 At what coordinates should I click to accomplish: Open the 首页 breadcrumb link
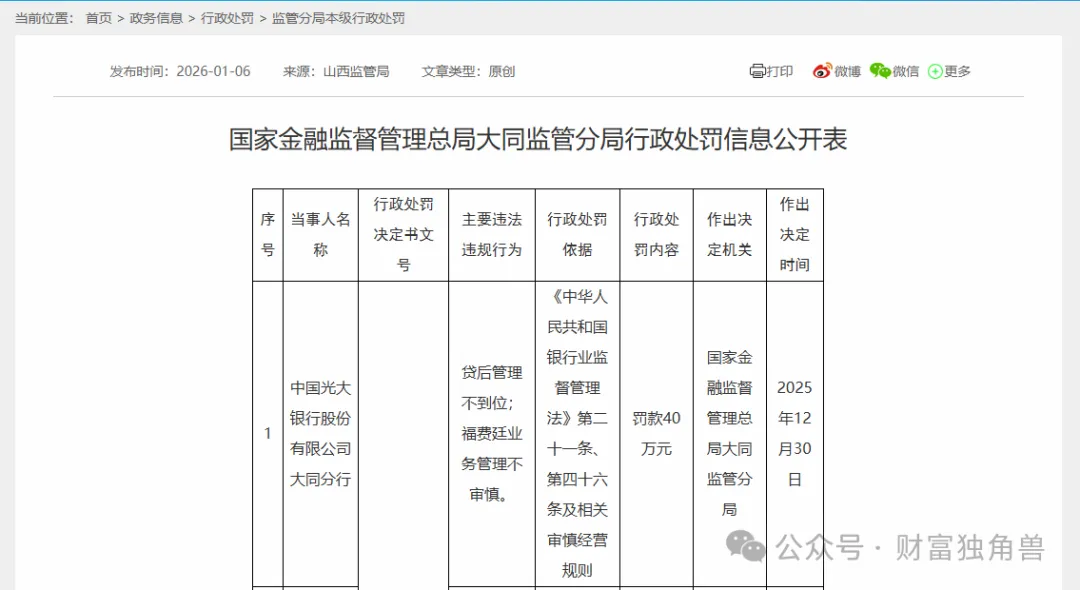pyautogui.click(x=98, y=19)
